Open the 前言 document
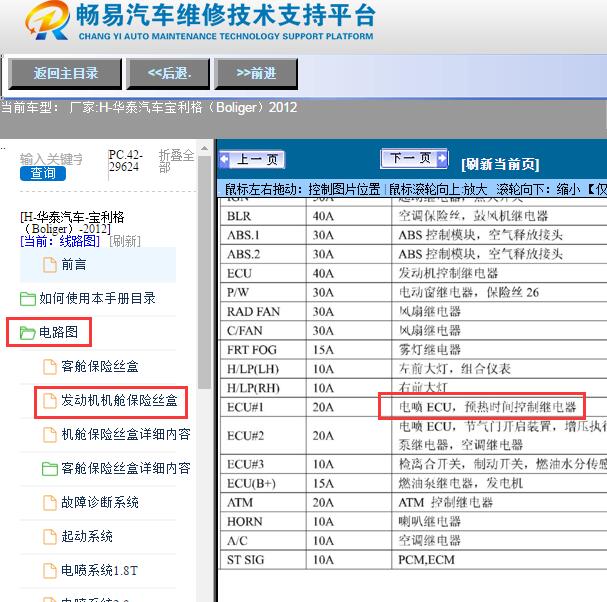The image size is (607, 602). (x=74, y=265)
